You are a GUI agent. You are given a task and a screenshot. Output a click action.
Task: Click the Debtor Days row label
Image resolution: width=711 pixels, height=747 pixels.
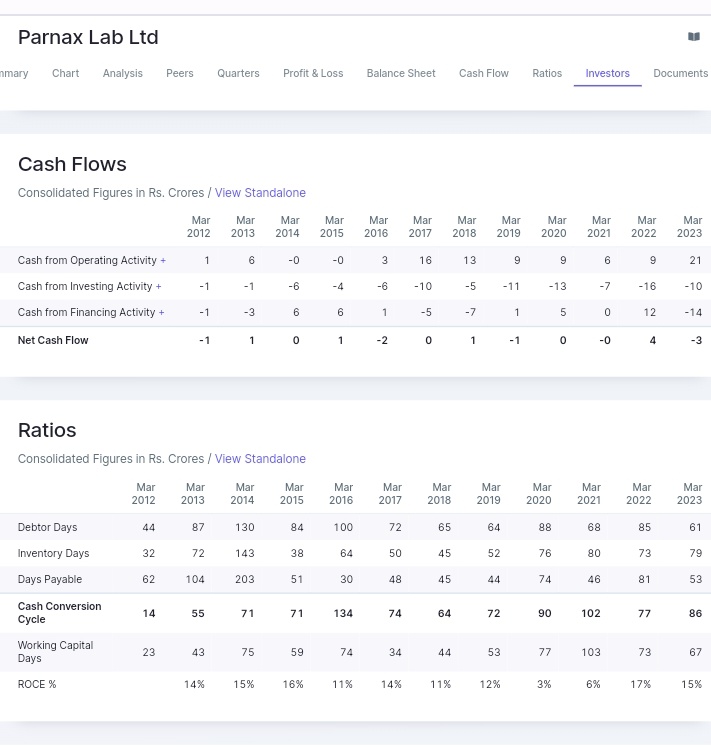(x=47, y=527)
